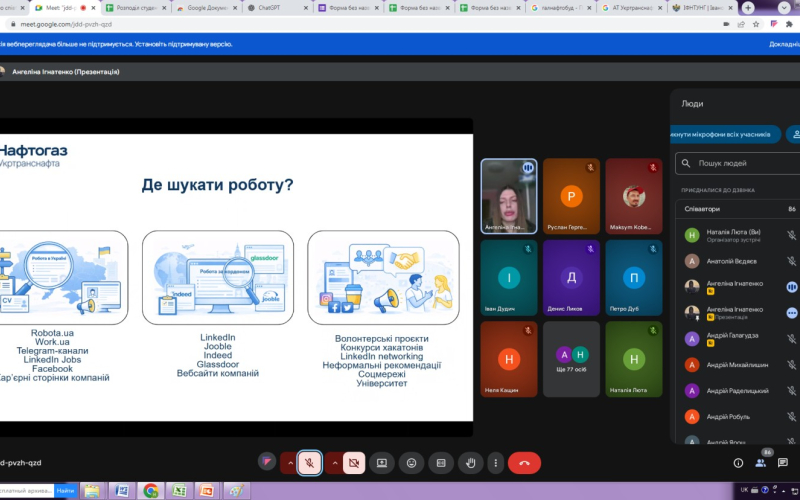Click the taskbar search 'Найти' button
Image resolution: width=800 pixels, height=500 pixels.
pyautogui.click(x=65, y=490)
